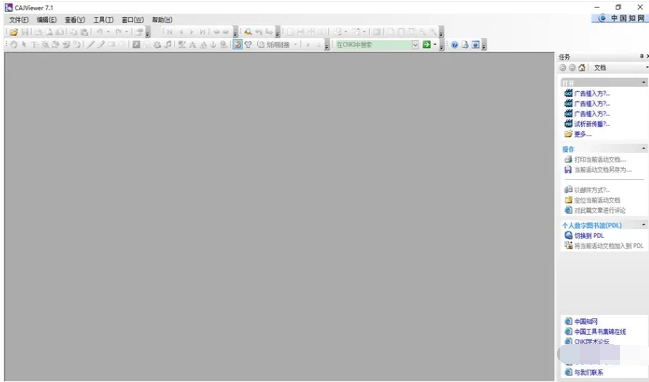
Task: Click the home icon in task pane
Action: coord(582,67)
